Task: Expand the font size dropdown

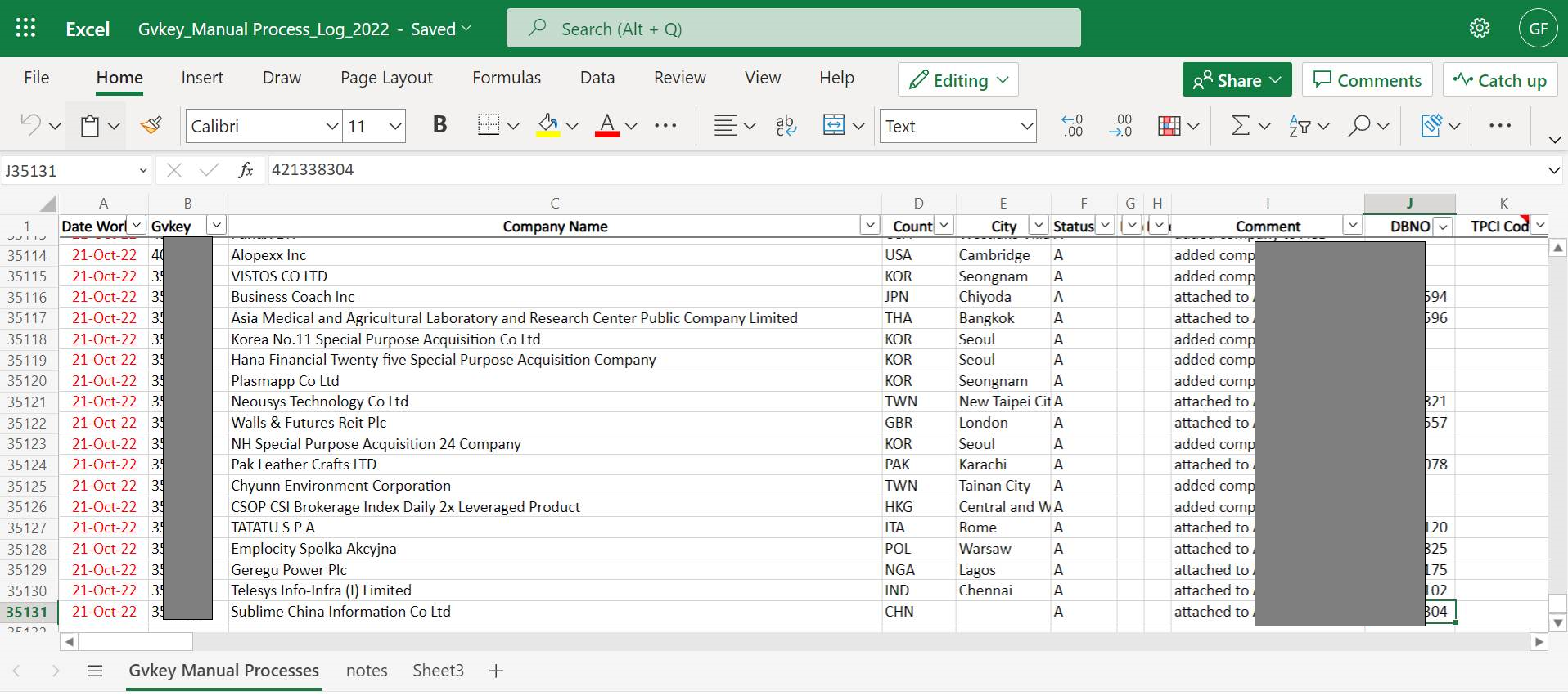Action: click(395, 127)
